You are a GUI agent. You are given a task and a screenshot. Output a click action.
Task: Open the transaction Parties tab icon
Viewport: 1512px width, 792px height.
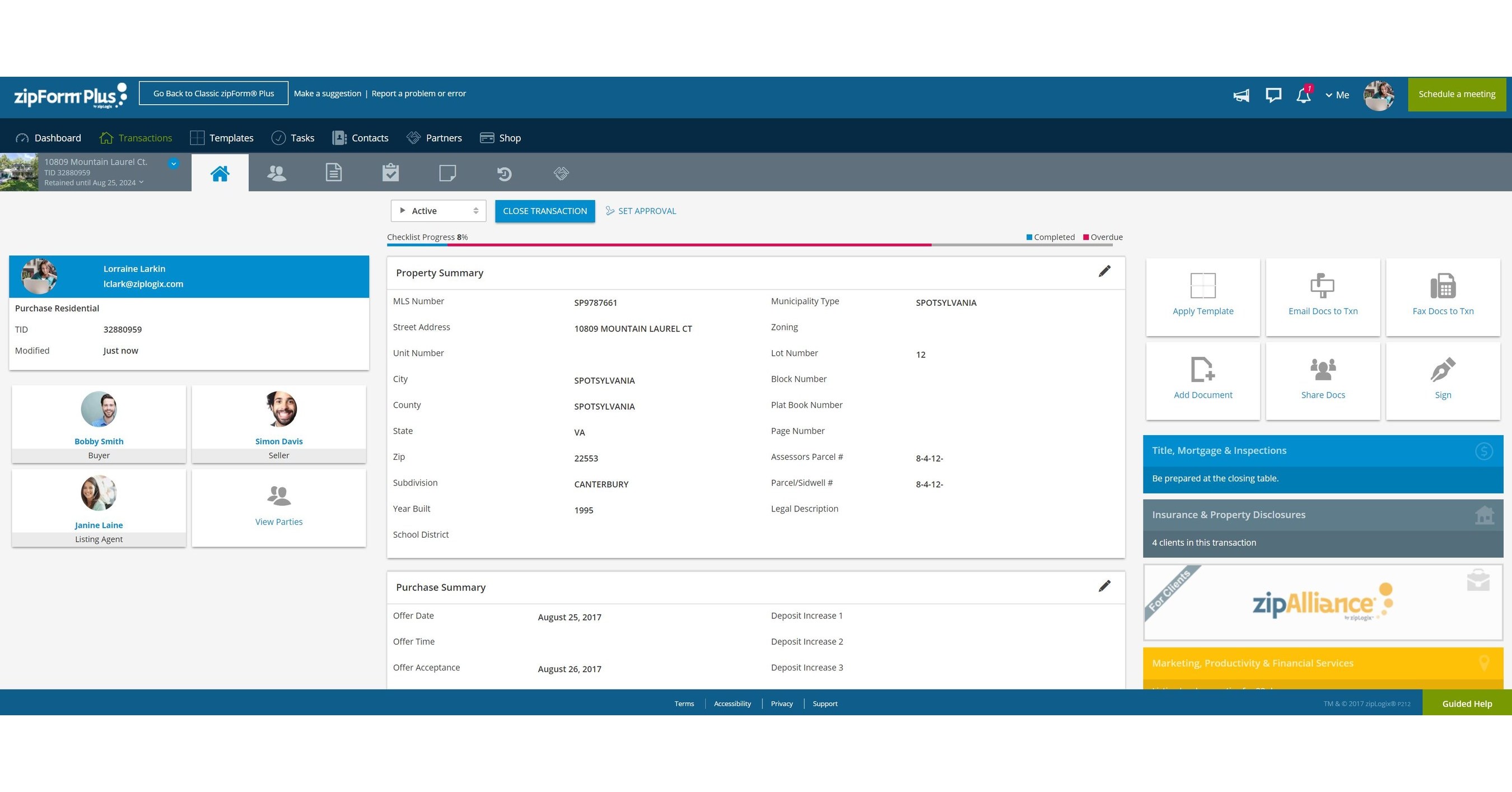click(277, 172)
